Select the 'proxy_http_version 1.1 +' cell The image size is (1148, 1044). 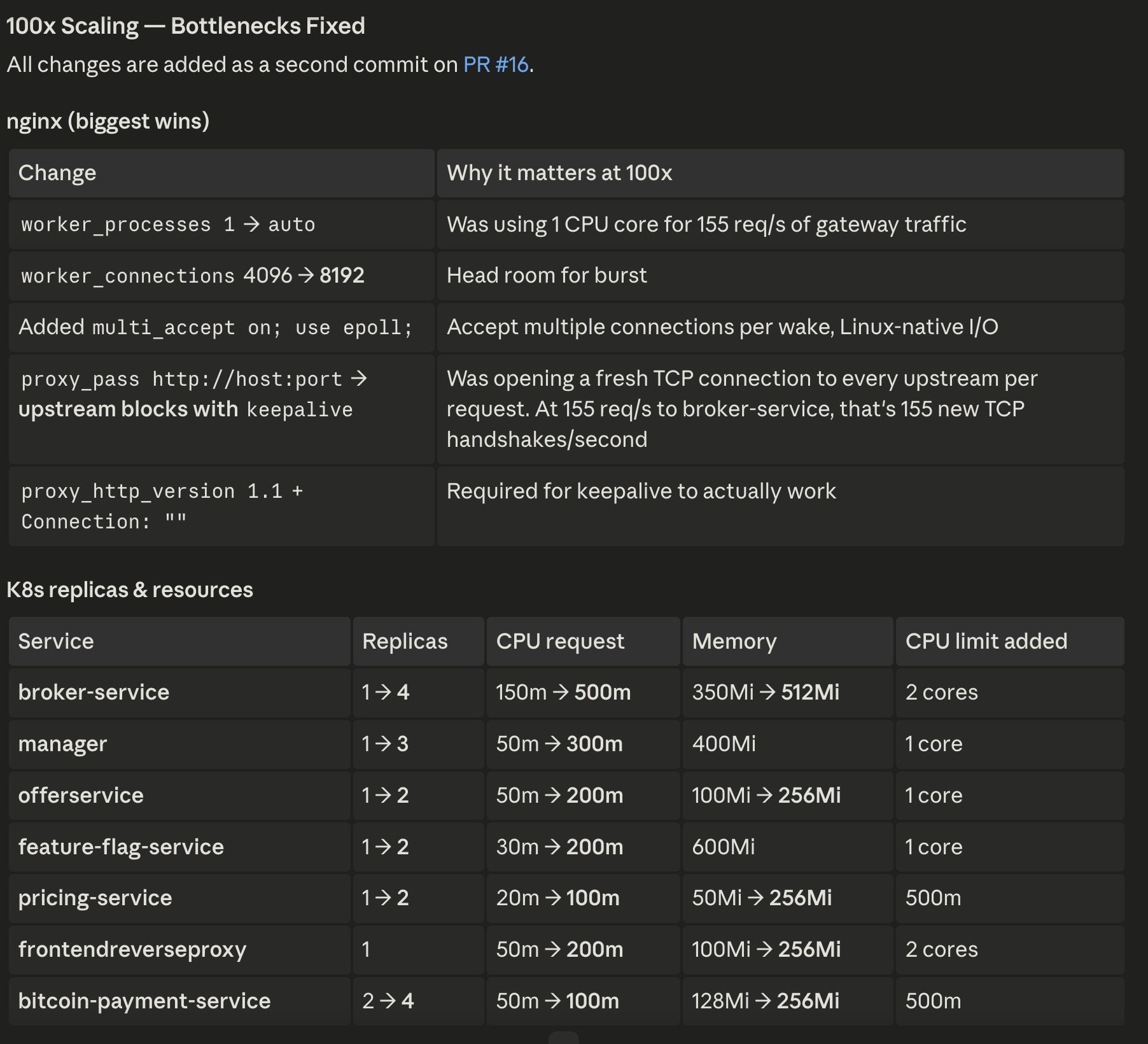tap(221, 507)
